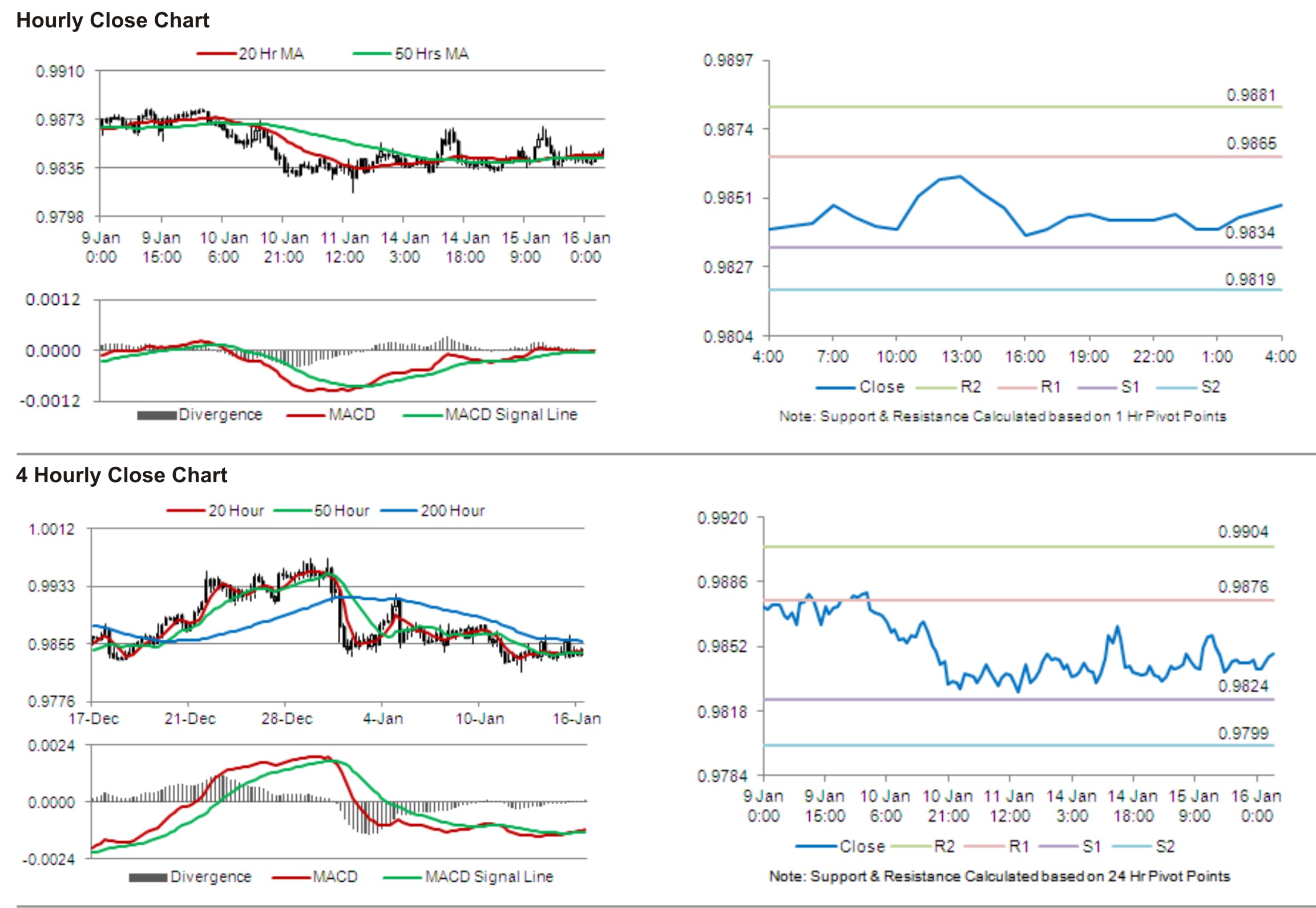Click the 0.9819 S2 support value
The image size is (1316, 908).
pyautogui.click(x=1249, y=280)
